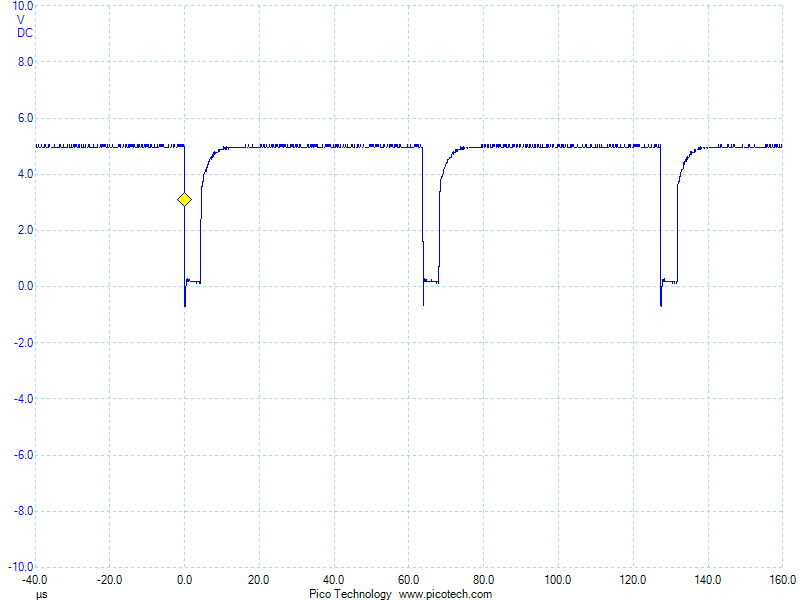Click the -6.0 voltage axis label
The width and height of the screenshot is (800, 600).
[x=23, y=455]
